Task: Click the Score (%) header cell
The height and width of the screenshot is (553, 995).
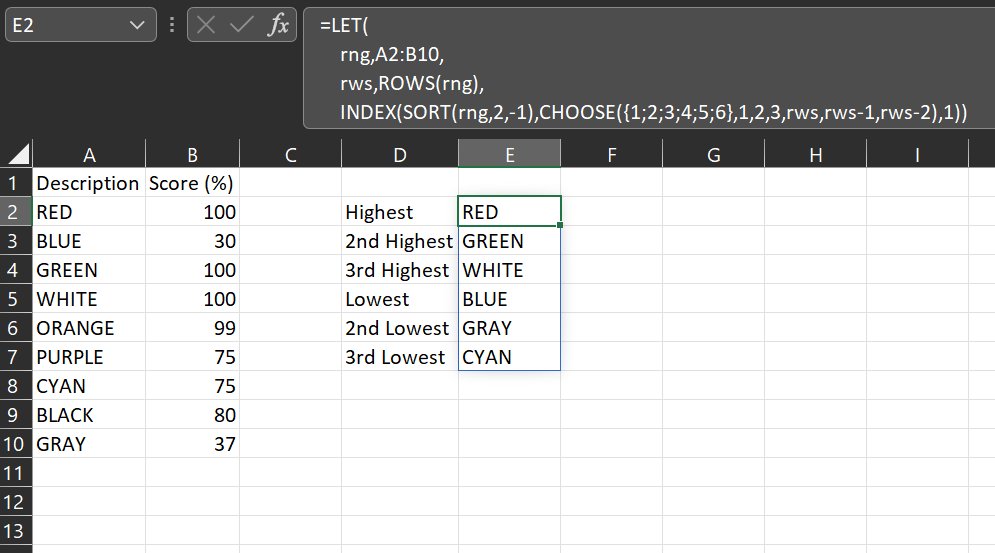Action: click(x=192, y=183)
